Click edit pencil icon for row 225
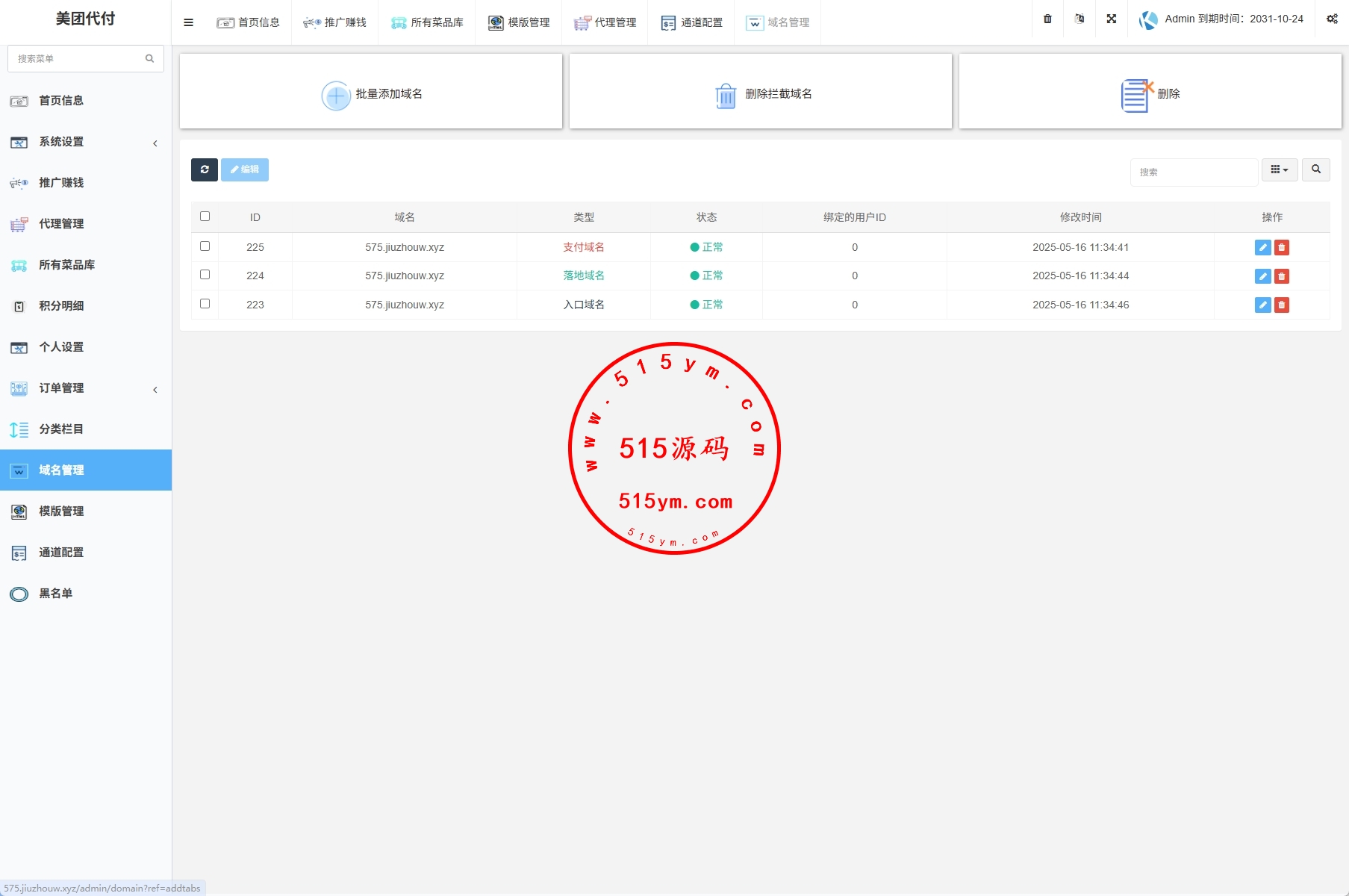 1262,247
